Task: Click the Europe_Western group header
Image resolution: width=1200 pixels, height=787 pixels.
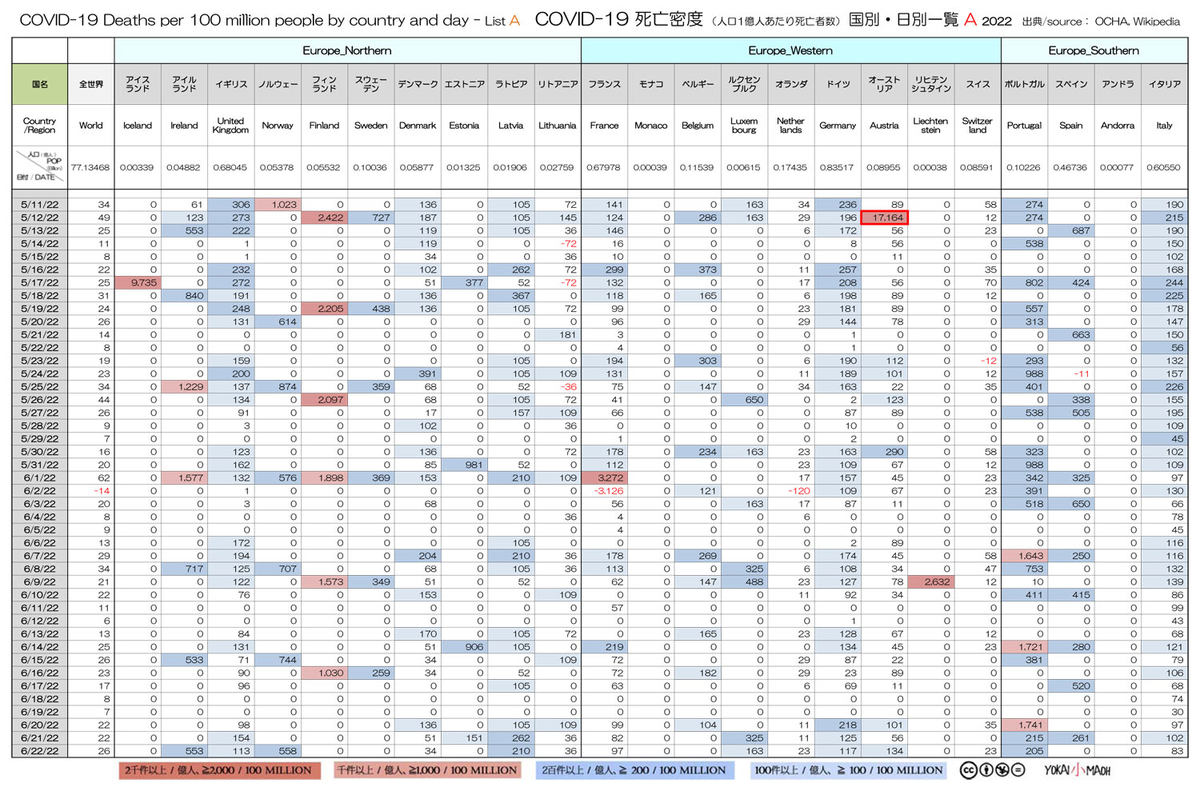Action: coord(791,50)
